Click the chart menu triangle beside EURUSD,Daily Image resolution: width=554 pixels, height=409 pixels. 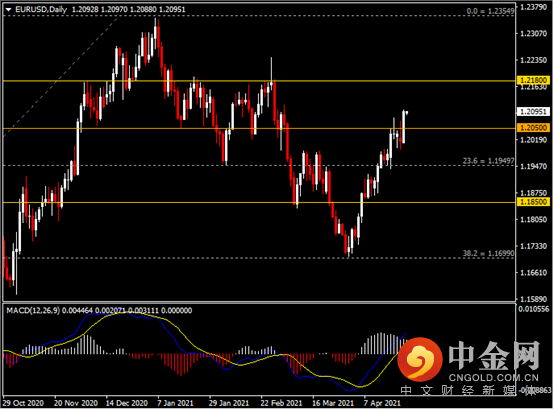click(x=8, y=10)
